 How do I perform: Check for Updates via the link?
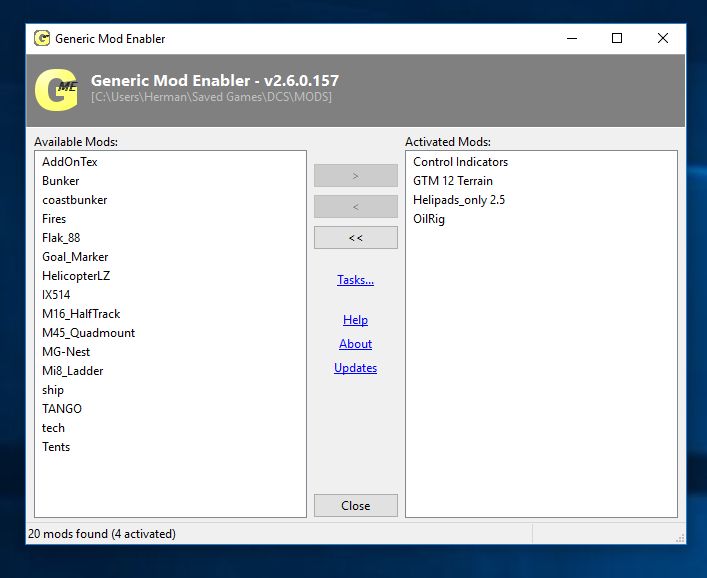tap(355, 368)
